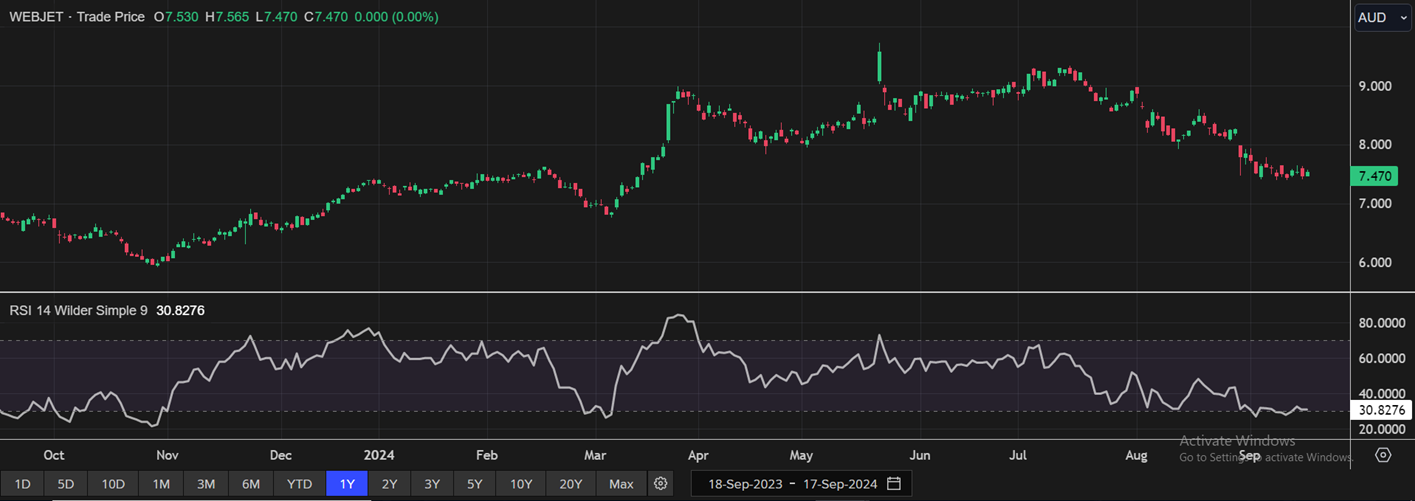This screenshot has height=501, width=1415.
Task: Click the 30.8276 RSI value tag on axis
Action: [x=1381, y=410]
